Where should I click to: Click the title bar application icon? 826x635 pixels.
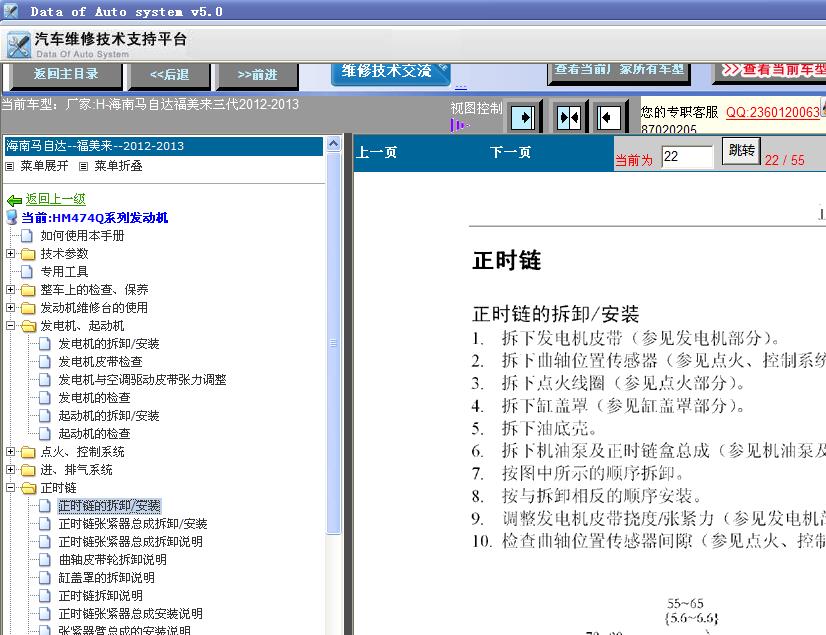[11, 11]
